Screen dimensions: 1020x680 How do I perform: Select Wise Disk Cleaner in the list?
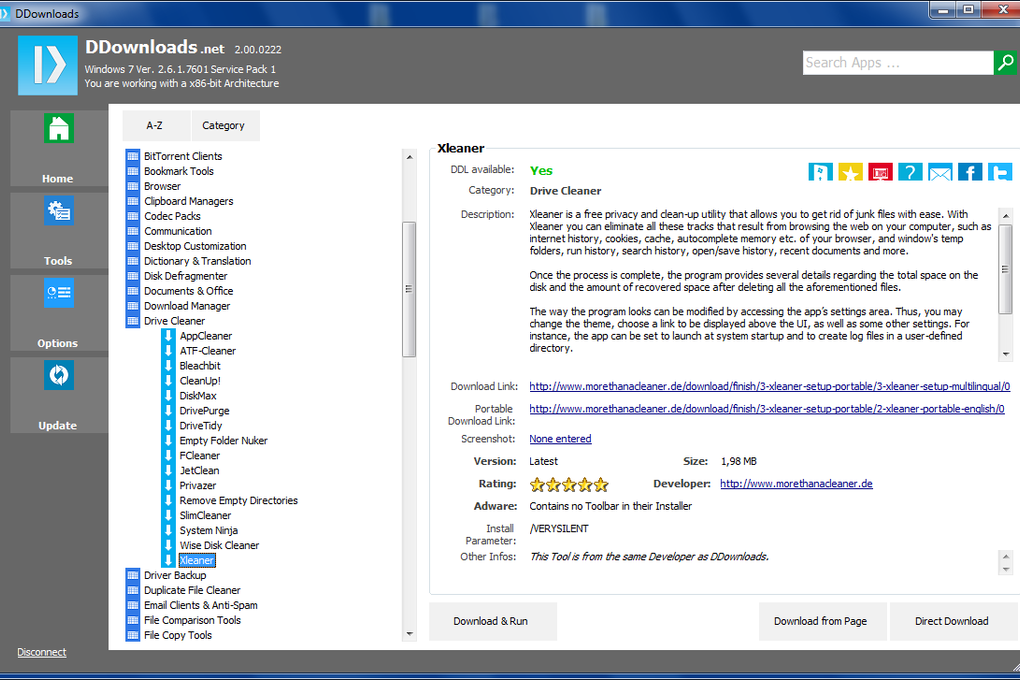(x=219, y=545)
